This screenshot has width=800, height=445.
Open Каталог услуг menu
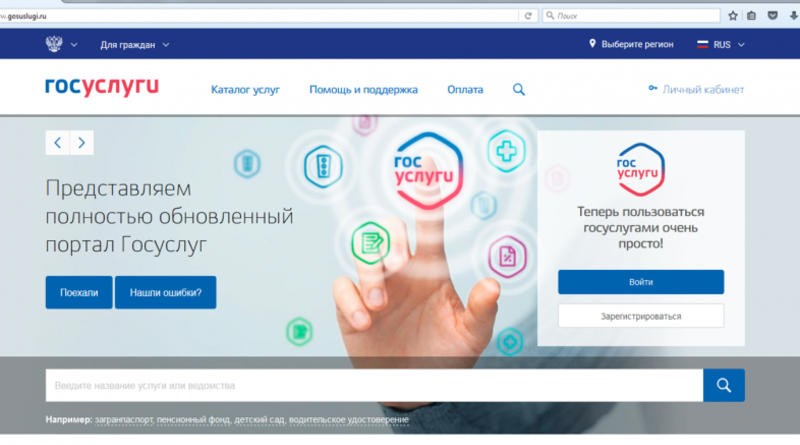(x=245, y=90)
